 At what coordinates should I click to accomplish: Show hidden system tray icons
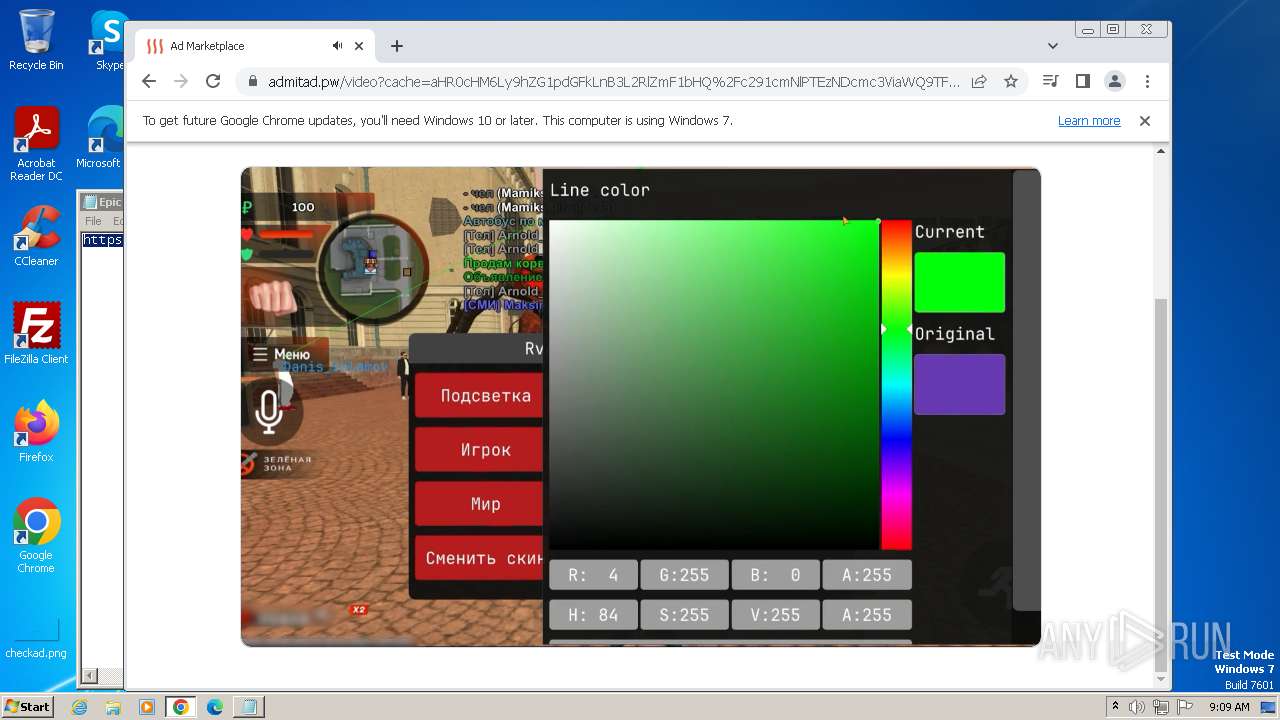1115,707
